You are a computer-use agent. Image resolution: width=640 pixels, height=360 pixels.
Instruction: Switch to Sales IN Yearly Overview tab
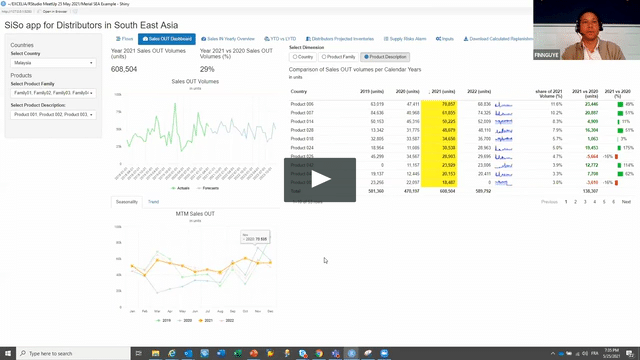point(228,39)
